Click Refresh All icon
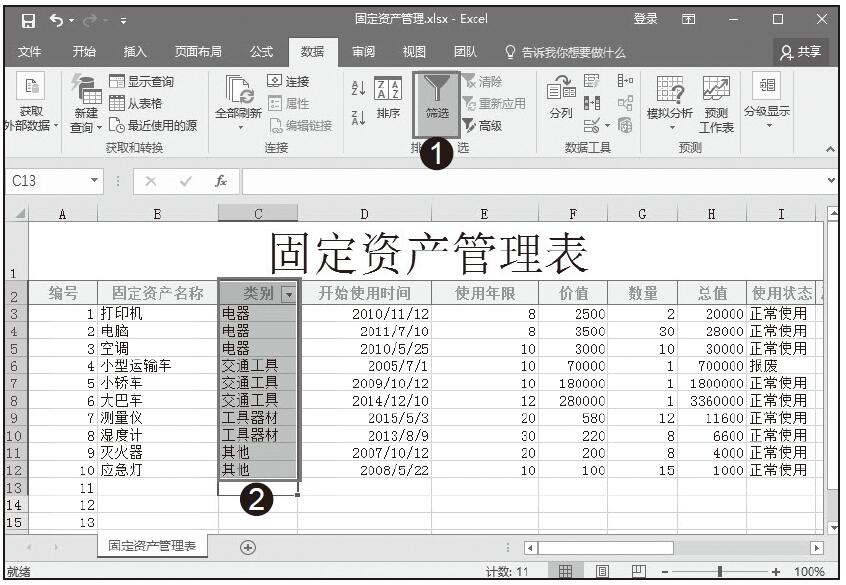This screenshot has height=585, width=846. tap(240, 99)
